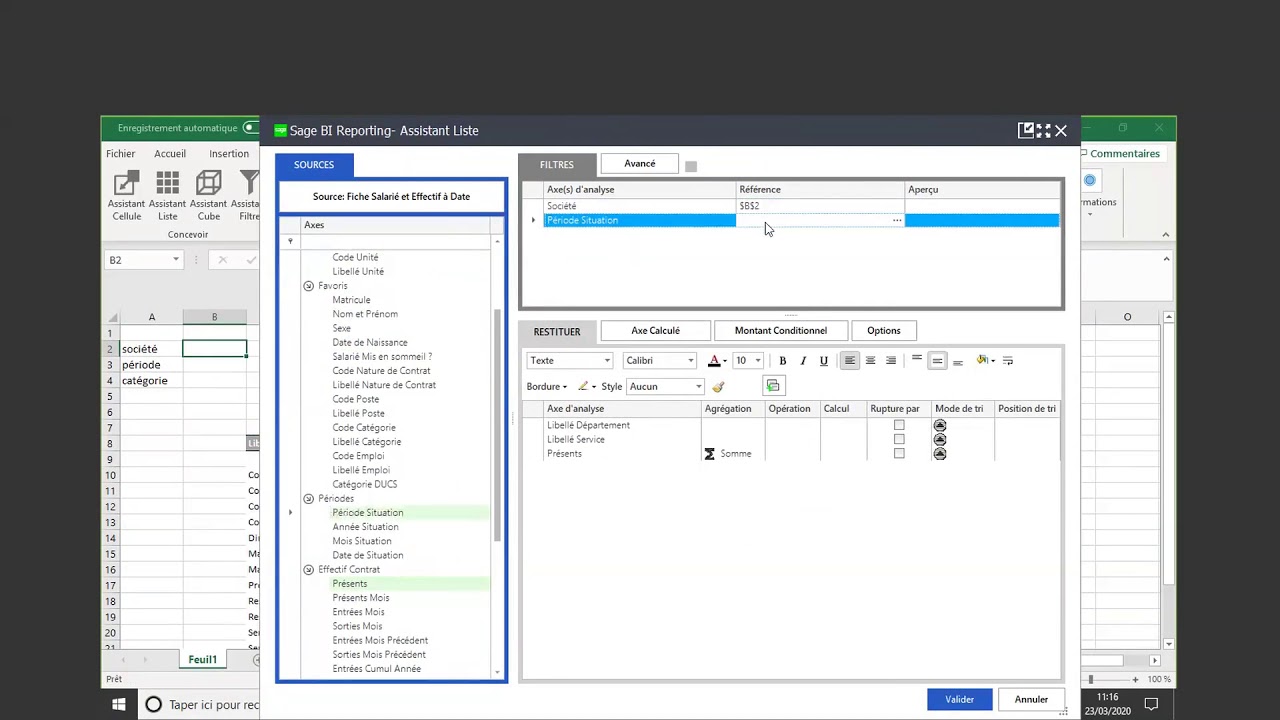Open the fill color dropdown arrow

point(993,361)
